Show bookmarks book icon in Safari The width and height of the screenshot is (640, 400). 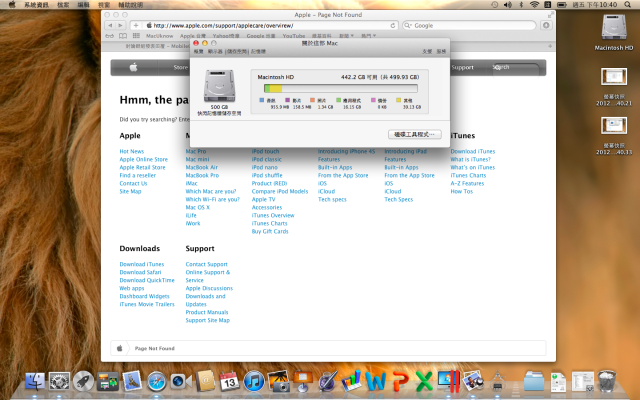(123, 36)
